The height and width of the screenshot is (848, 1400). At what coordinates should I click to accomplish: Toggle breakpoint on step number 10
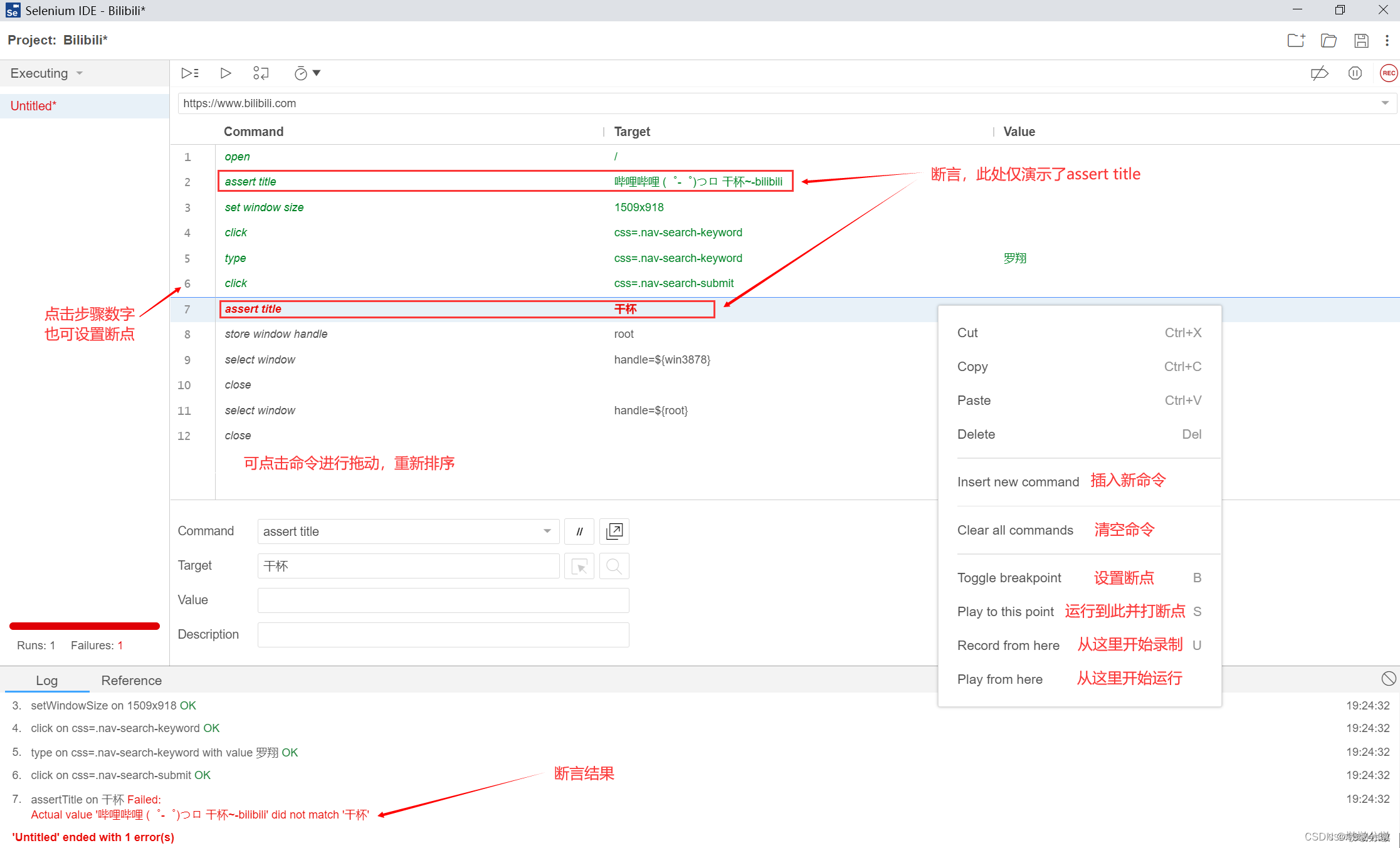(x=184, y=385)
